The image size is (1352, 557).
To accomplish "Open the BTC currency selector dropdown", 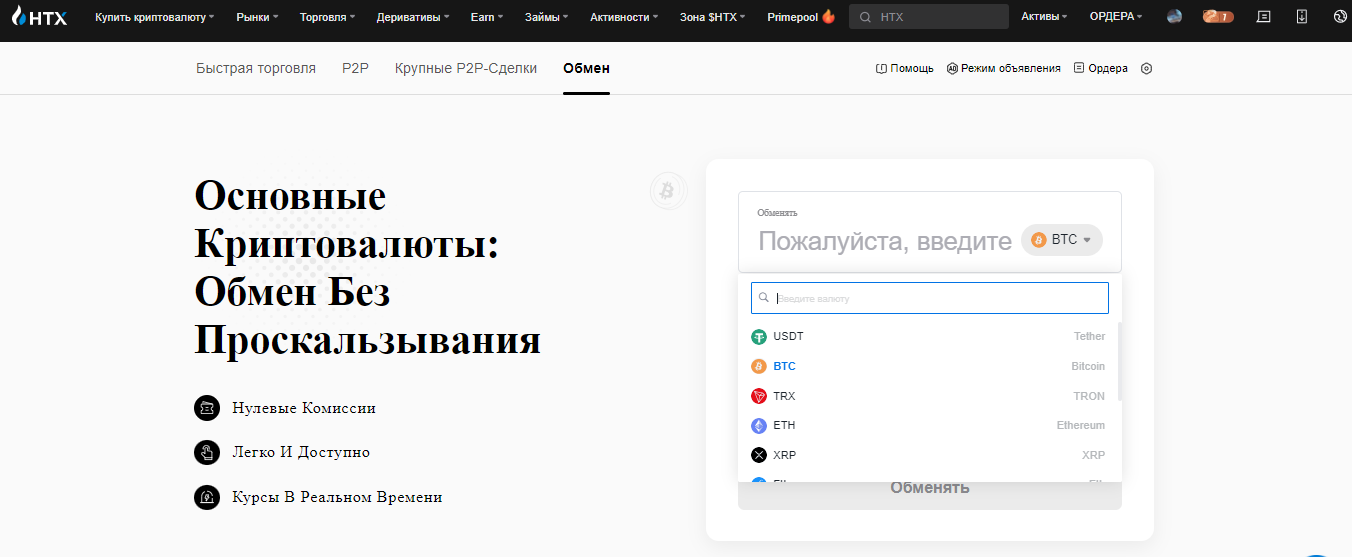I will pos(1062,240).
